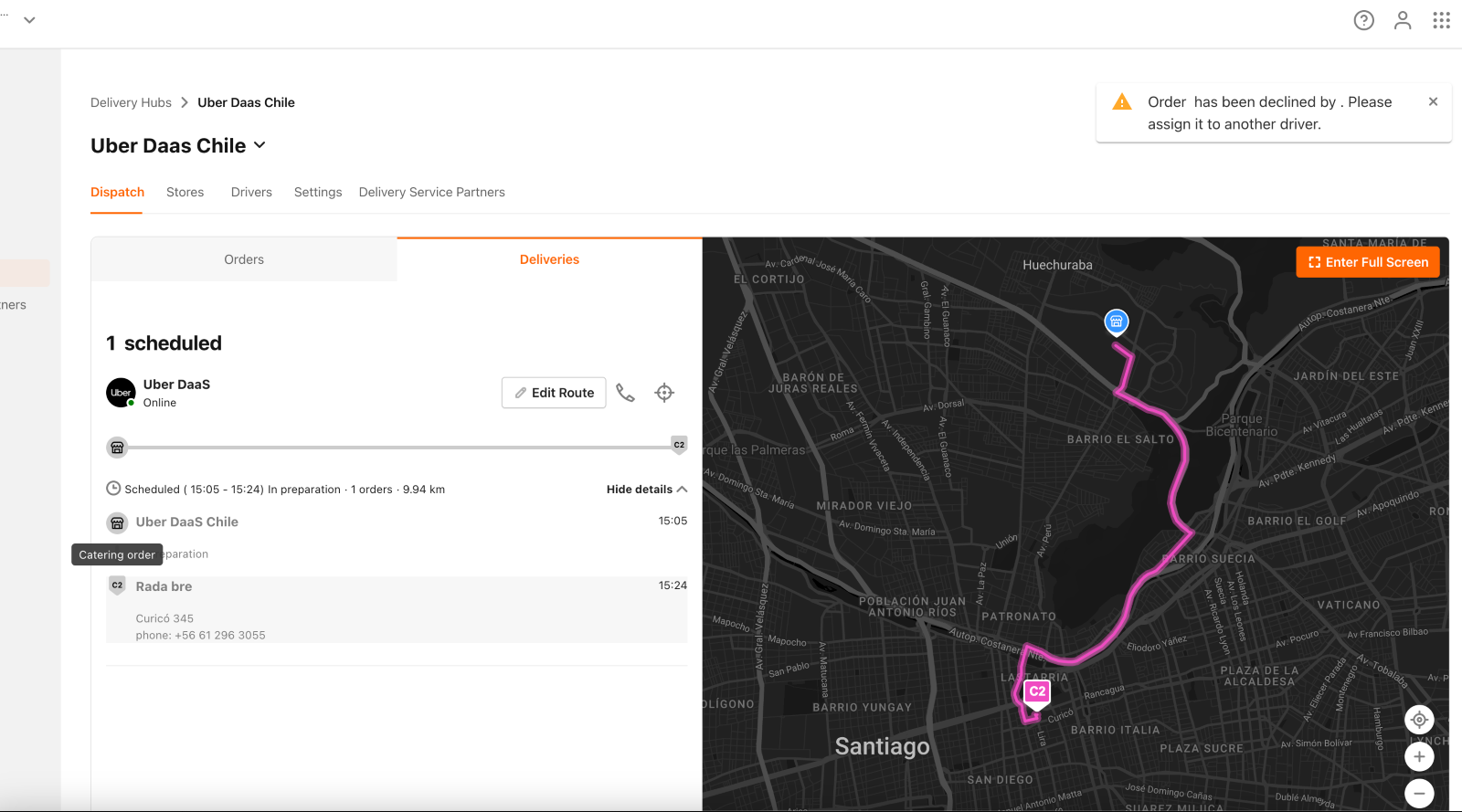Image resolution: width=1462 pixels, height=812 pixels.
Task: Click the store icon next to Uber DaaS Chile stop
Action: [x=117, y=522]
